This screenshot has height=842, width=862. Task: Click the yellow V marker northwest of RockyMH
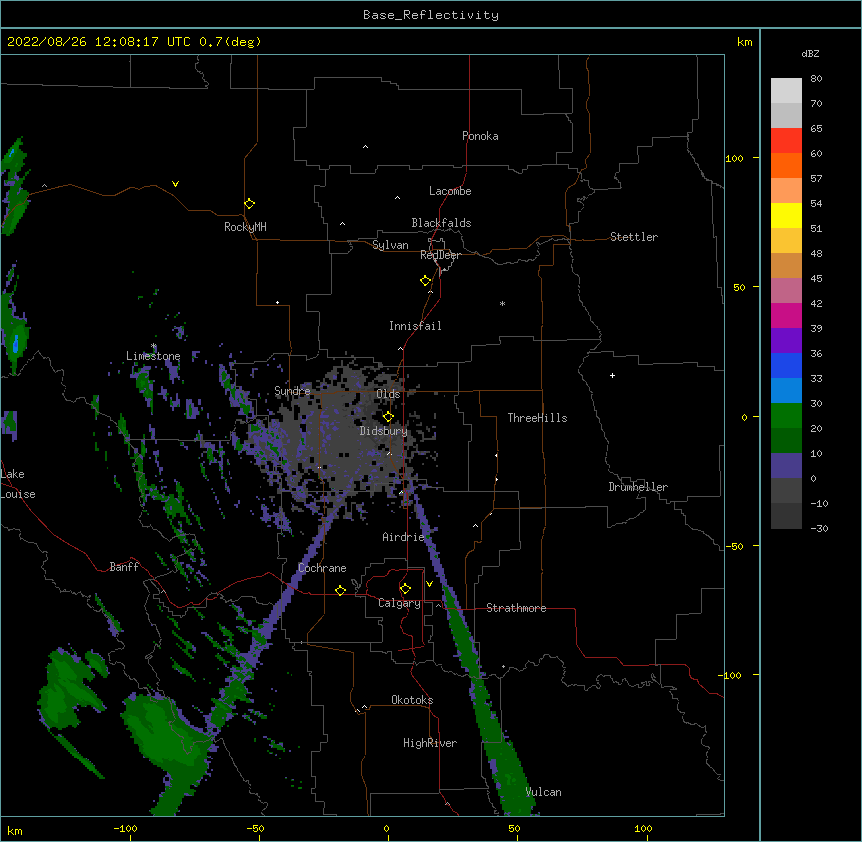point(175,184)
